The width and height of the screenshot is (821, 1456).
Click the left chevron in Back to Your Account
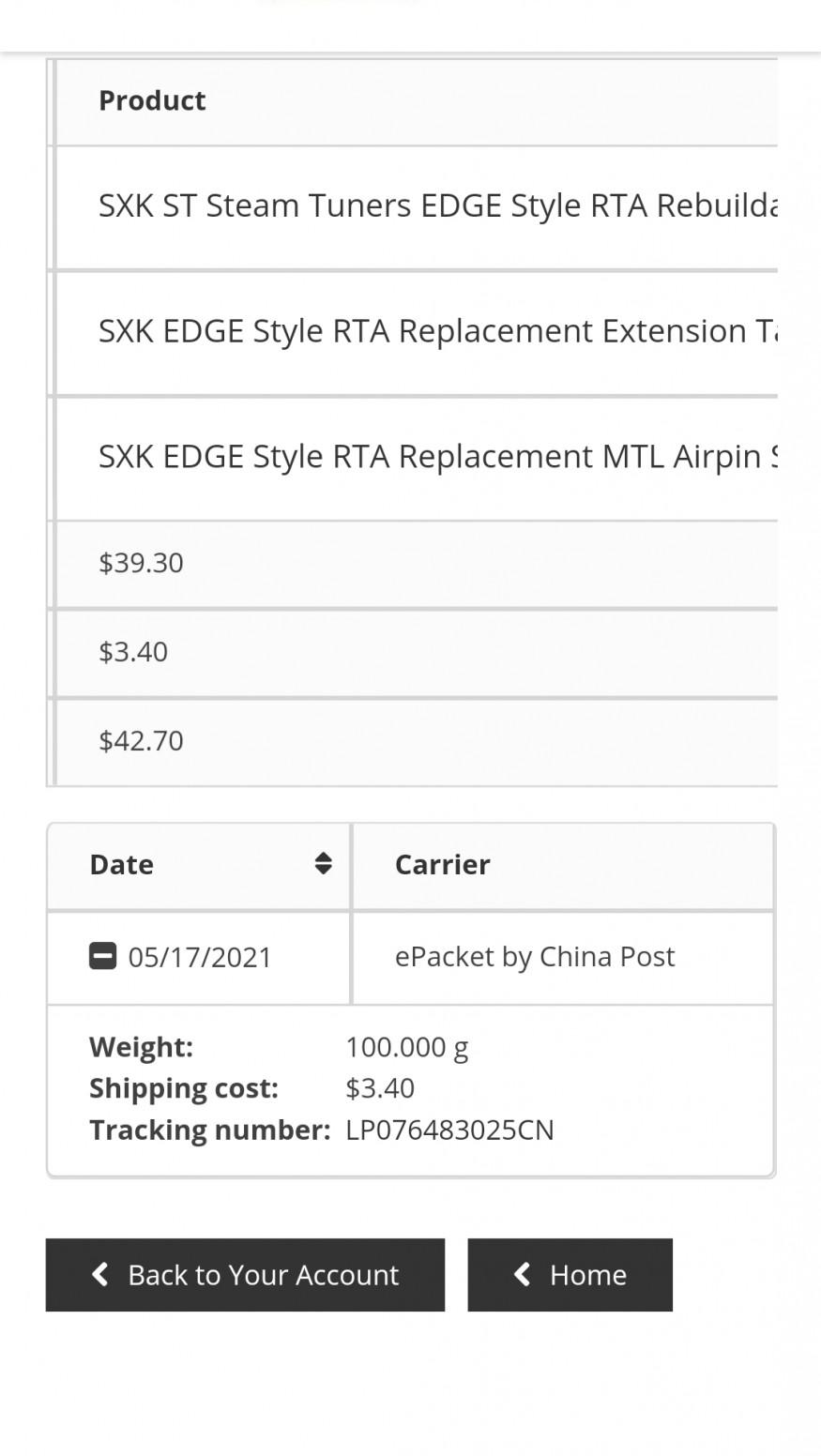click(100, 1274)
